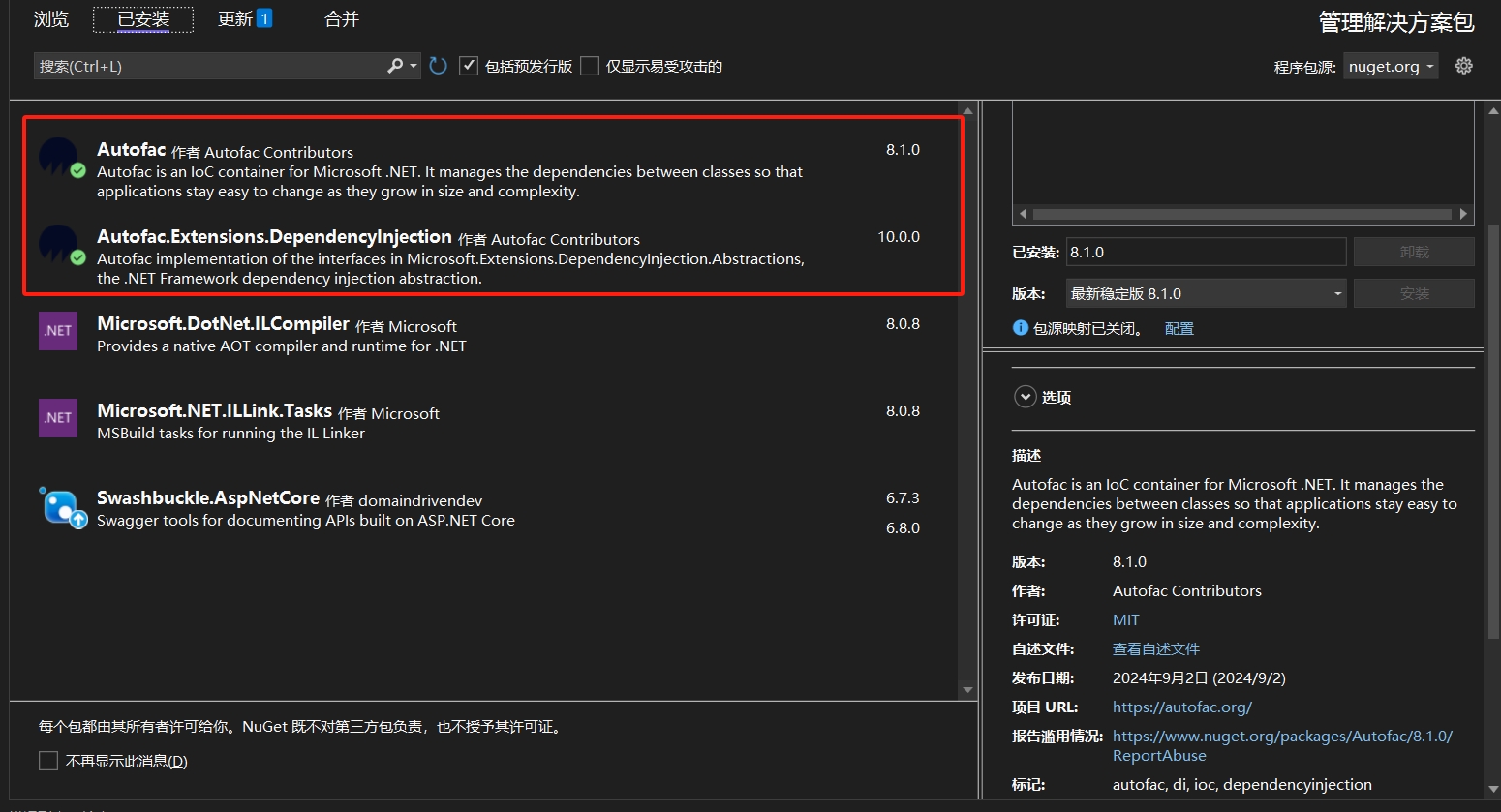This screenshot has width=1501, height=812.
Task: Enable the 仅显示易受攻击的 checkbox
Action: [590, 66]
